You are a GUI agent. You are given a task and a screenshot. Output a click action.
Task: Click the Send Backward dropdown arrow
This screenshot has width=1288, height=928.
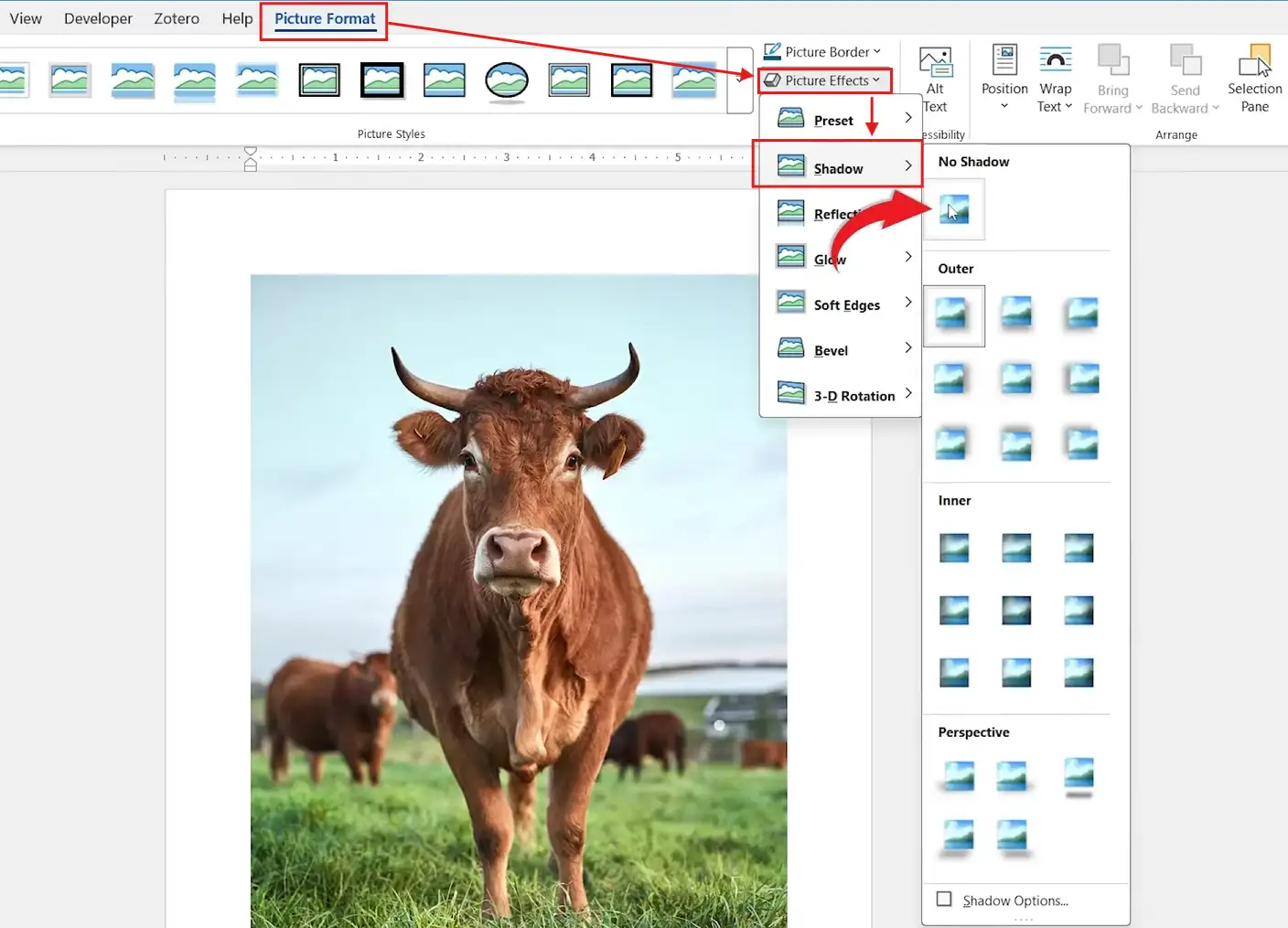[x=1216, y=108]
